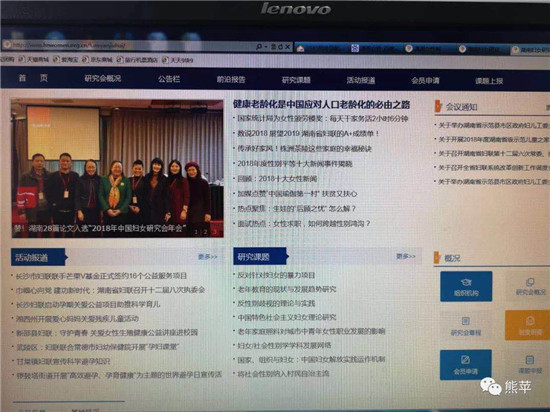The image size is (550, 412).
Task: Open 研究会概况 in the top navigation bar
Action: pyautogui.click(x=103, y=78)
